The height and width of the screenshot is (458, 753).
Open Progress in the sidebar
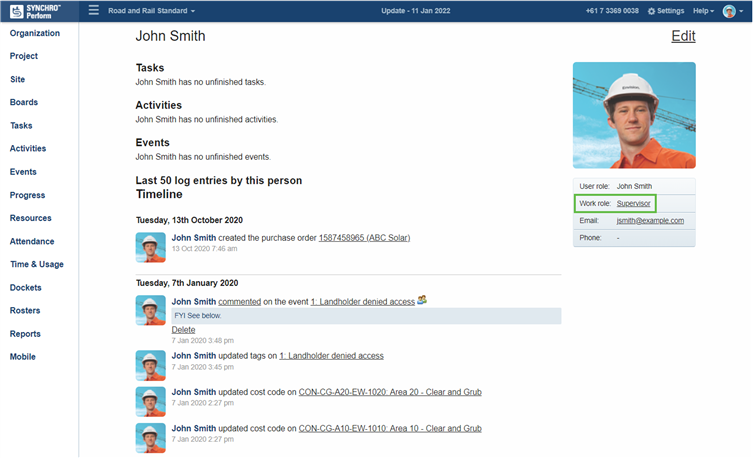(27, 195)
